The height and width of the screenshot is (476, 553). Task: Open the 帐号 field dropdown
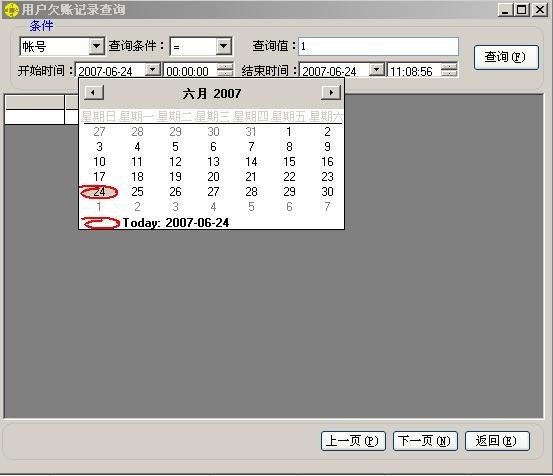pos(96,46)
